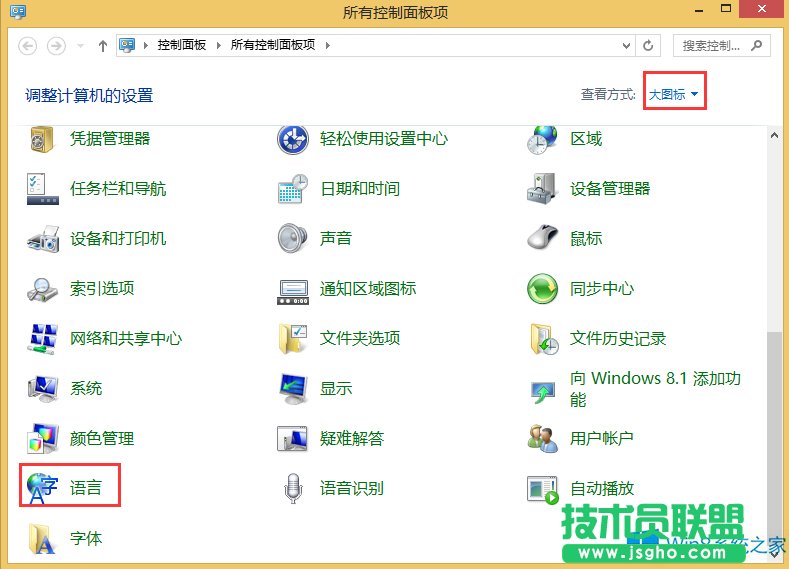The image size is (789, 569).
Task: Click the 同步中心 link text
Action: click(602, 288)
